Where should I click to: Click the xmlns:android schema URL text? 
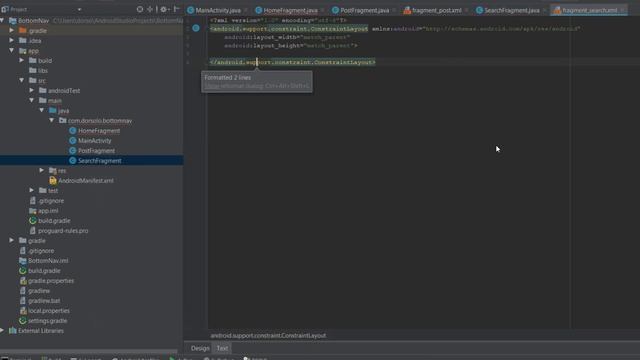(502, 29)
